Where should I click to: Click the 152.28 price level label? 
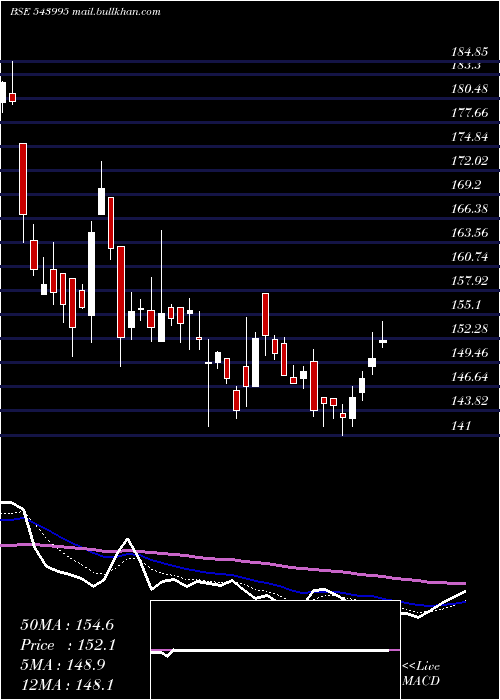469,329
